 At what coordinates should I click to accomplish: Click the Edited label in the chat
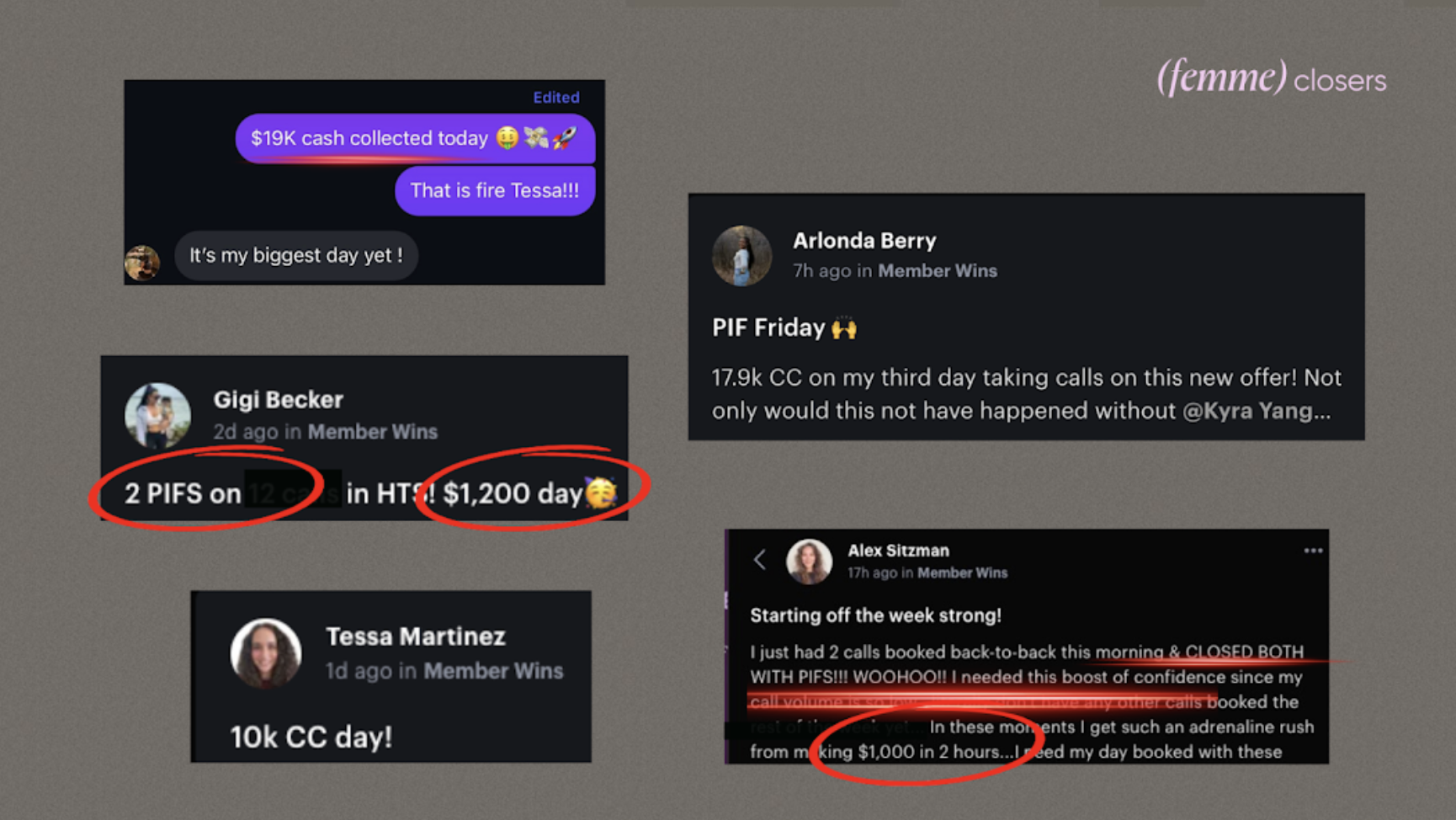[555, 97]
